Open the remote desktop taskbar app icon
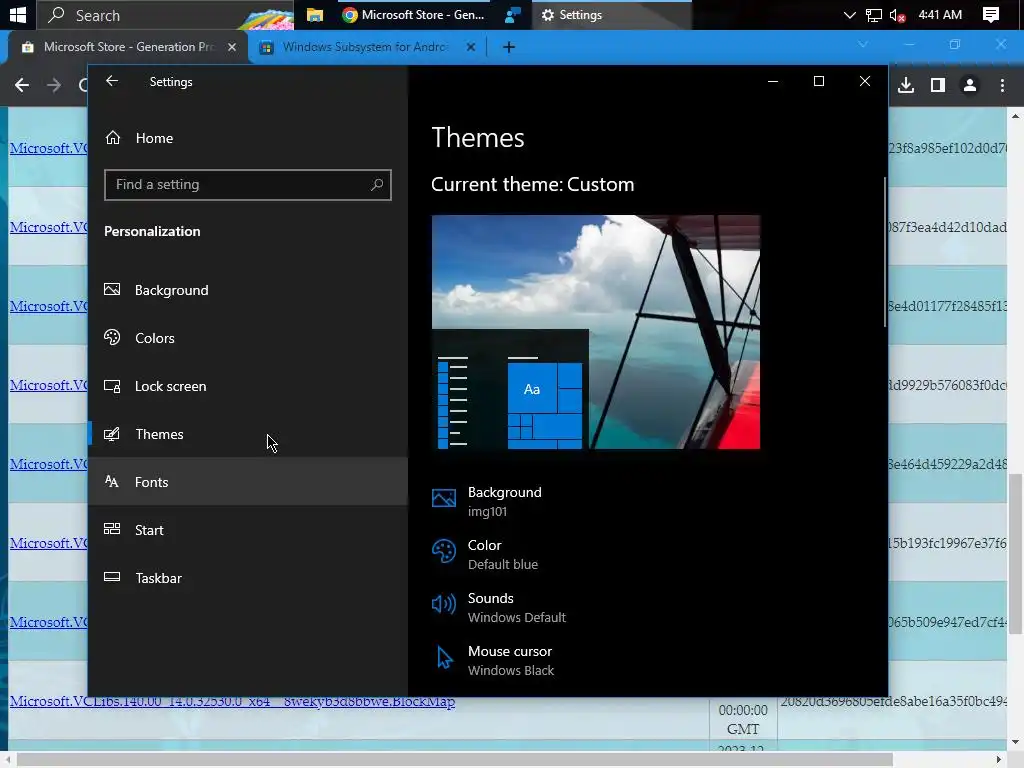This screenshot has height=768, width=1024. click(513, 14)
